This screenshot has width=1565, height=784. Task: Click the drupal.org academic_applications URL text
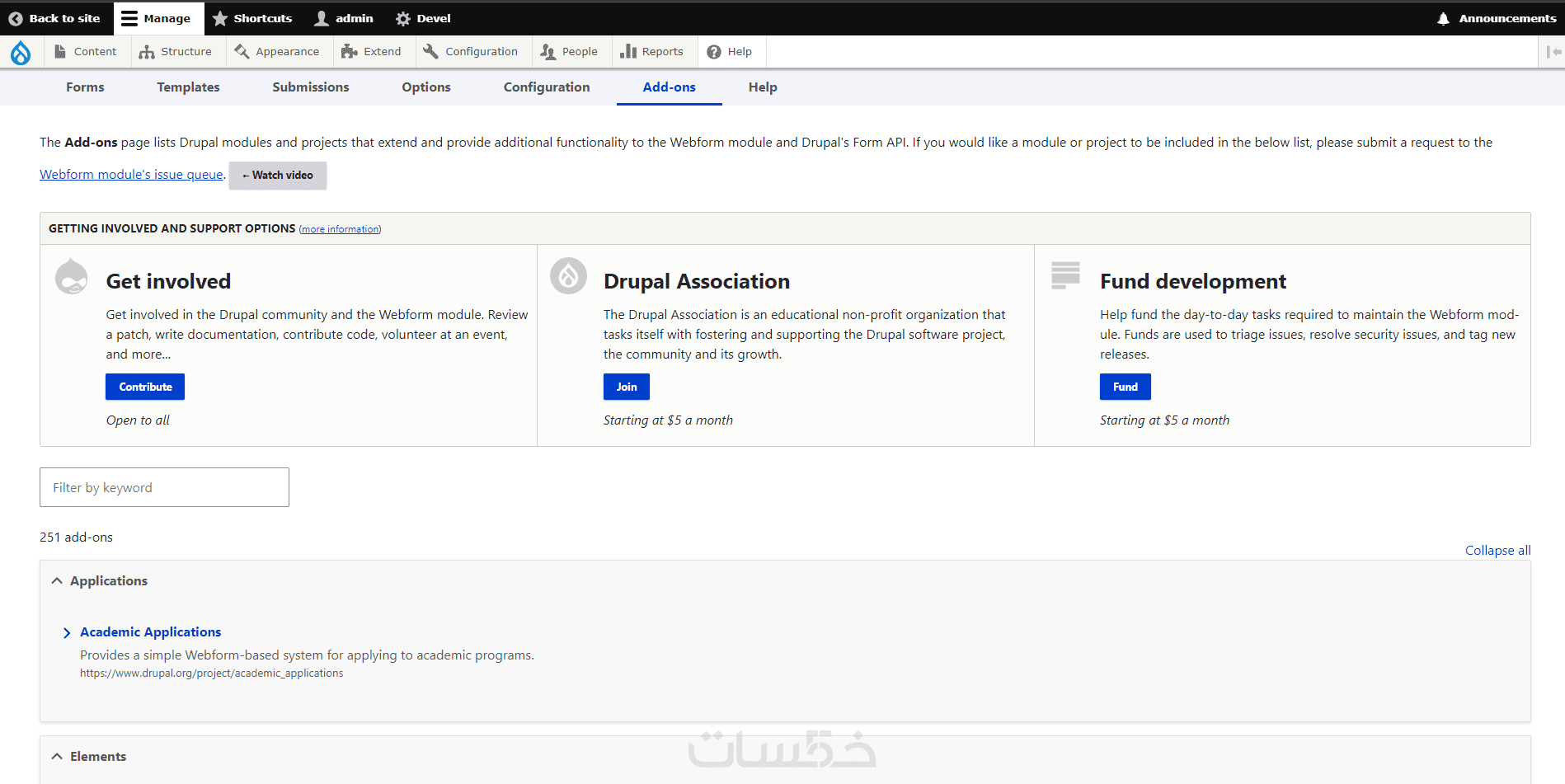tap(211, 673)
